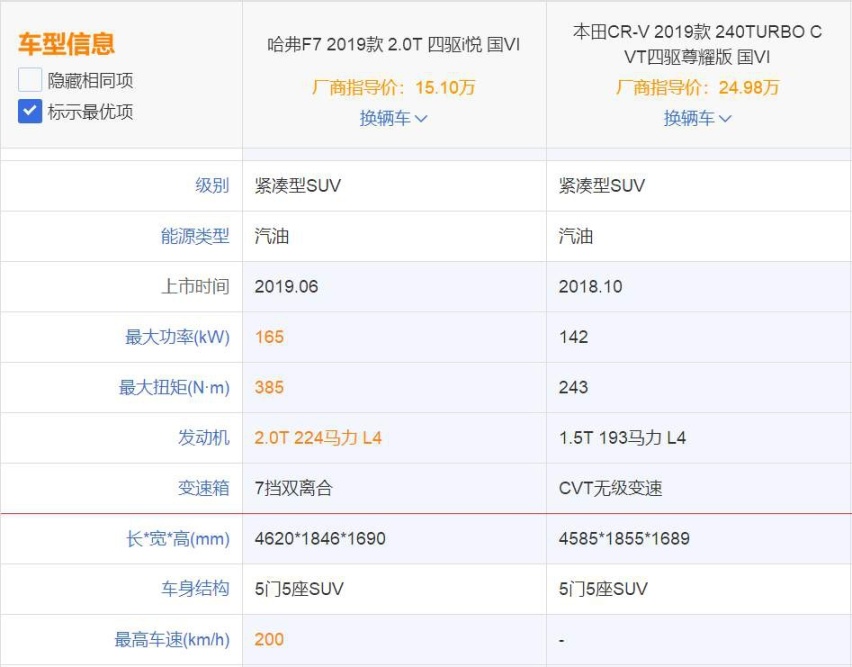Select the 厂商指导价: 24.98万 price text

click(698, 87)
